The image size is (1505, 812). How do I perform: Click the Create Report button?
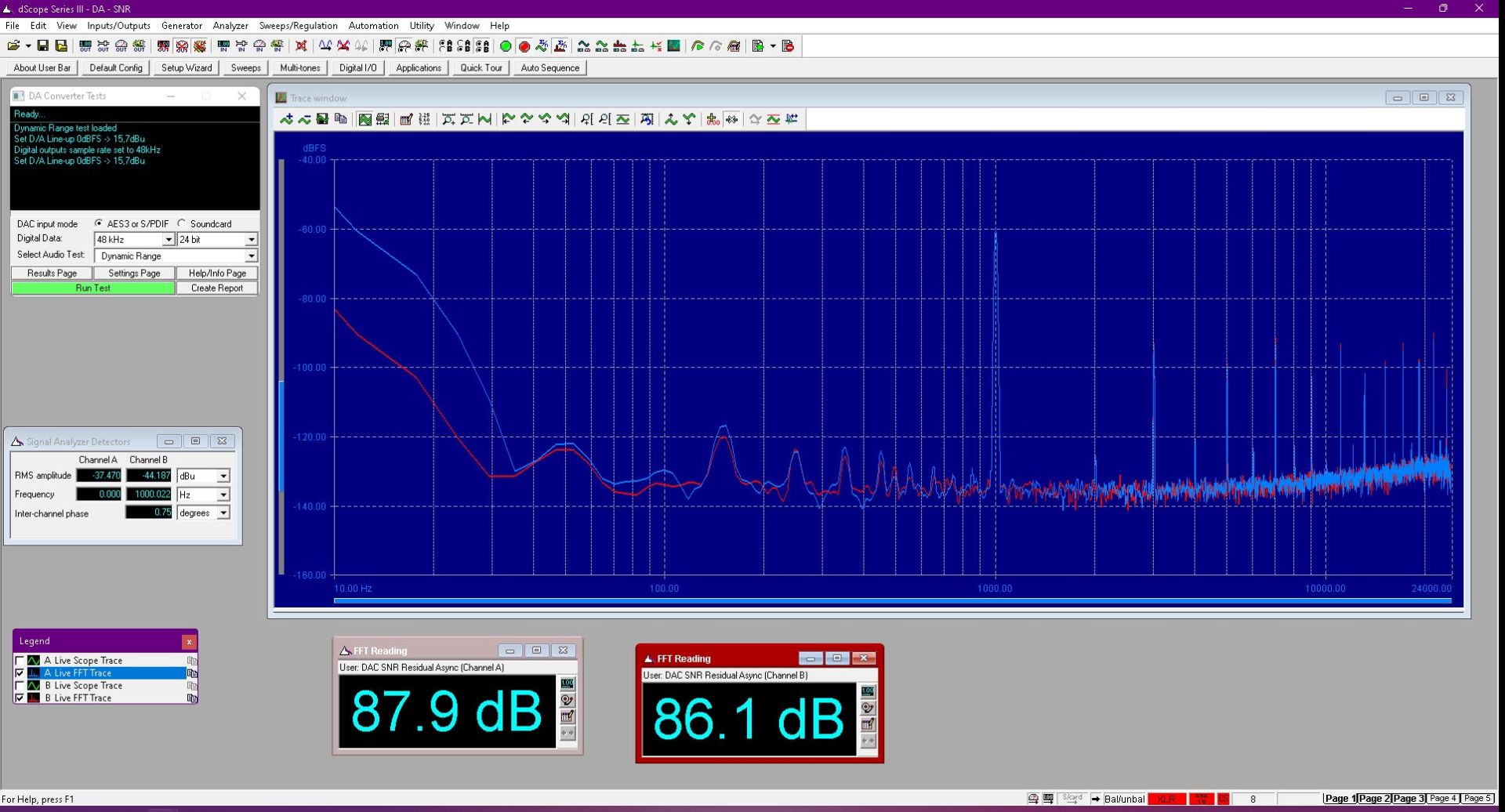click(217, 288)
